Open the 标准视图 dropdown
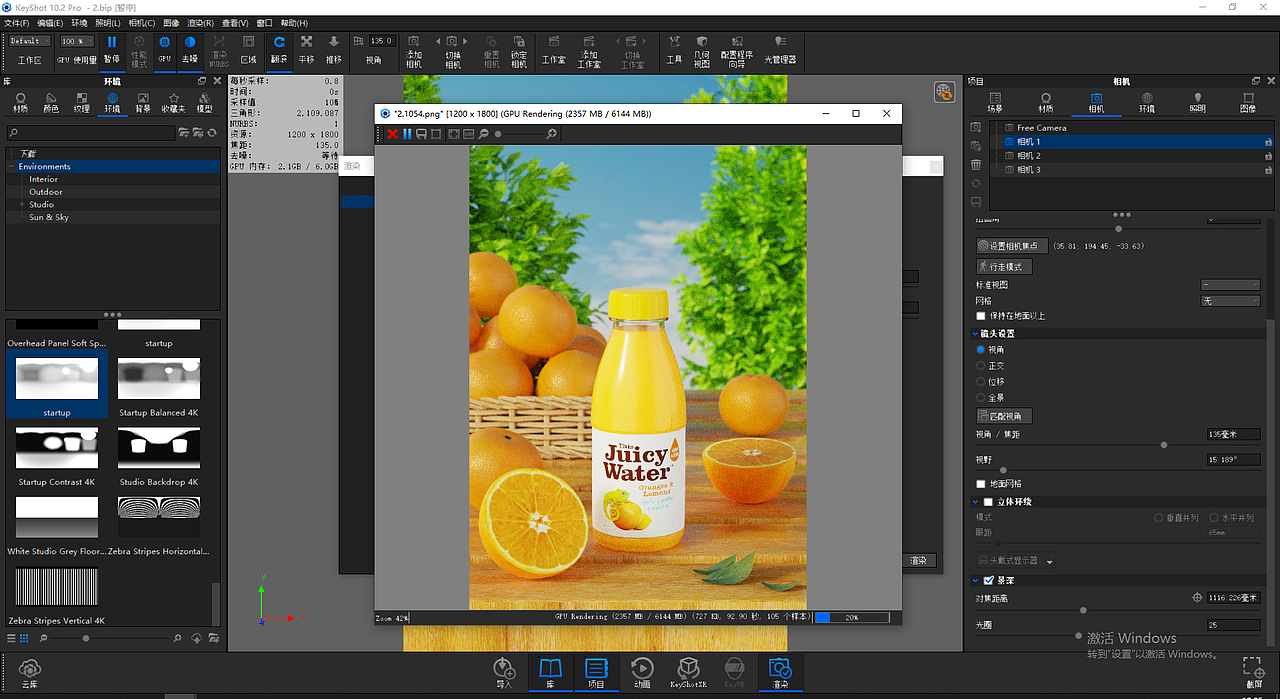 1229,285
